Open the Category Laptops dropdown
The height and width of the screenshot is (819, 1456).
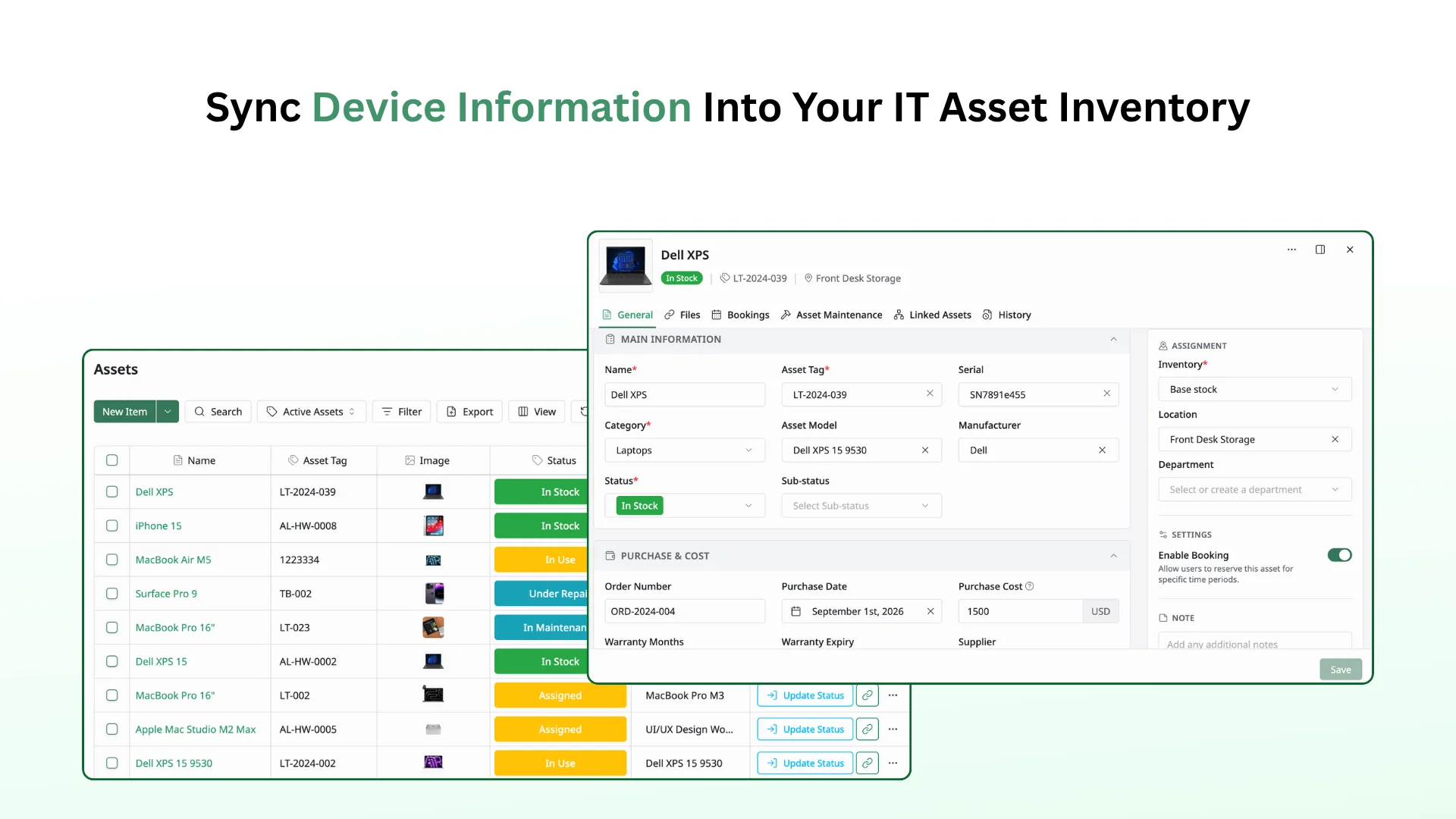pos(684,450)
